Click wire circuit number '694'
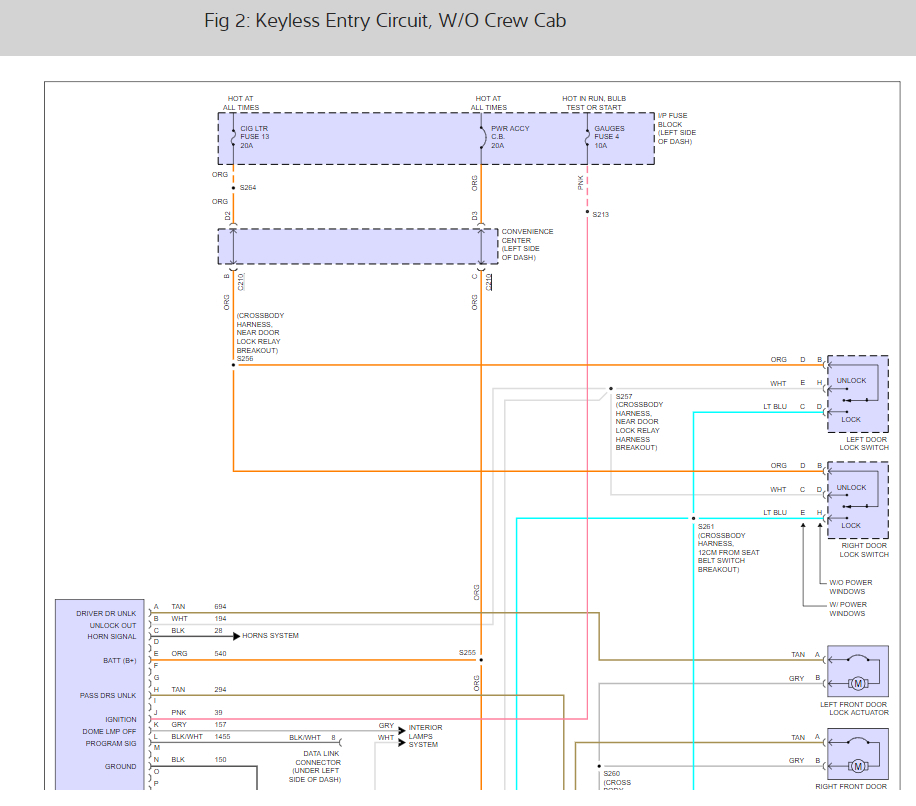This screenshot has height=806, width=916. coord(220,606)
